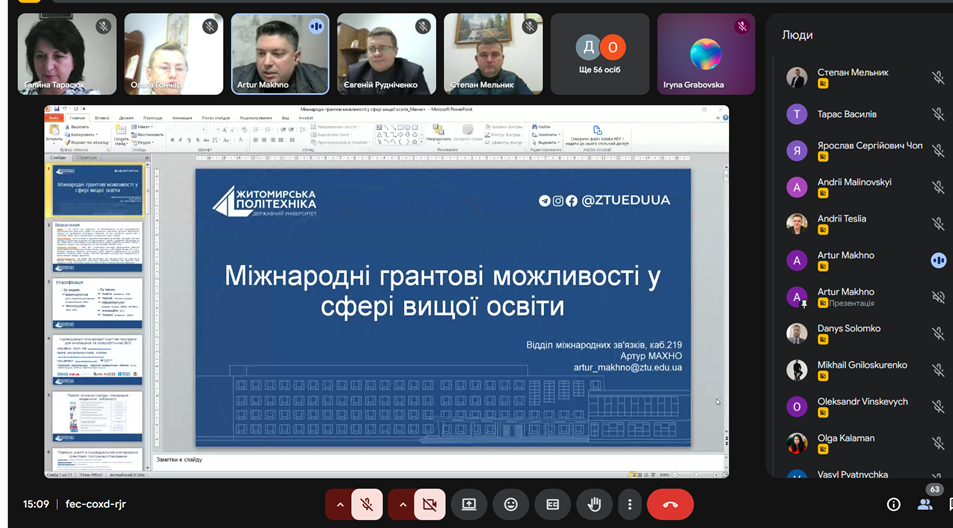Click Iryna Grabovska's participant tile
953x528 pixels.
[x=705, y=54]
